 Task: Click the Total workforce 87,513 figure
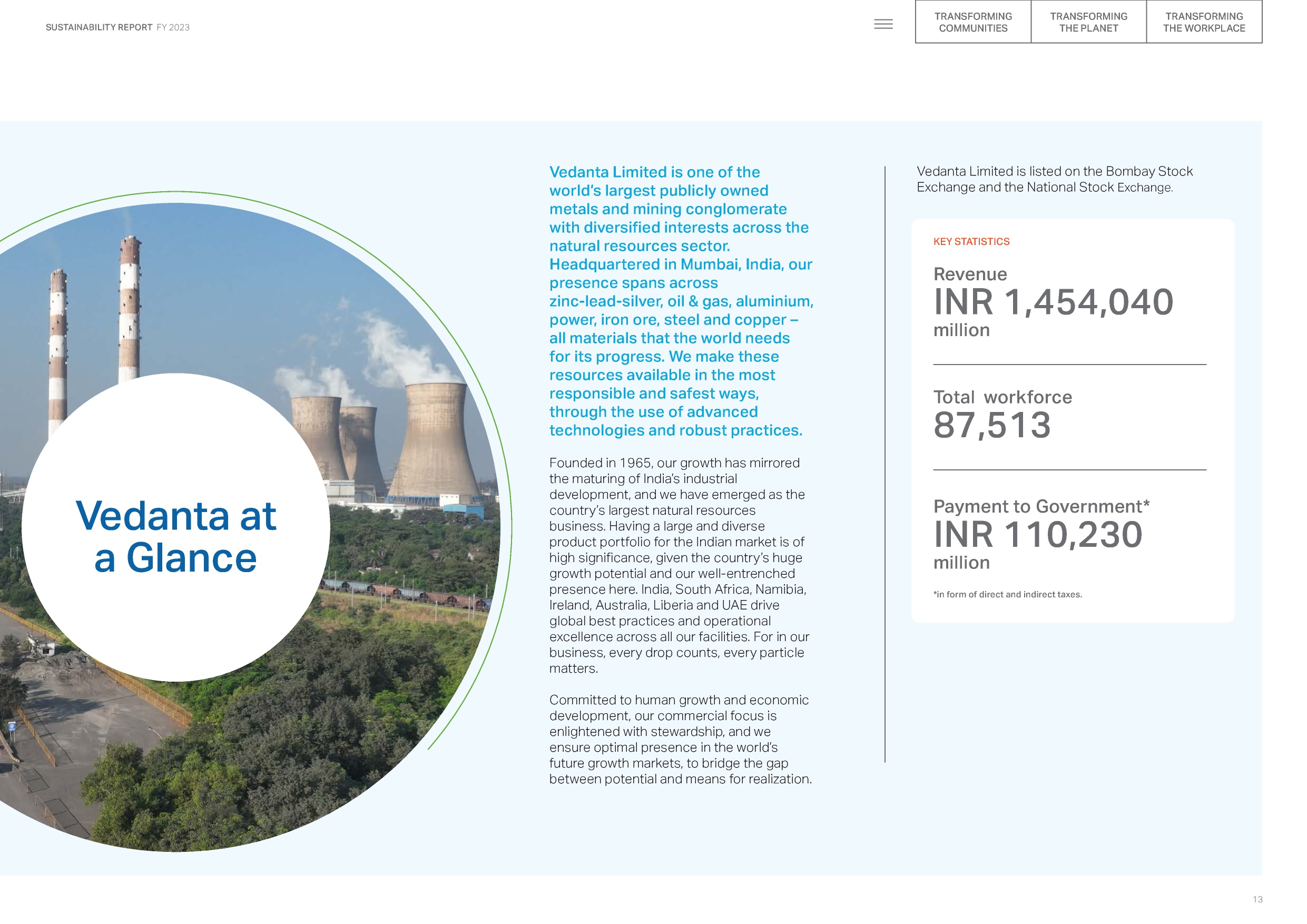991,425
